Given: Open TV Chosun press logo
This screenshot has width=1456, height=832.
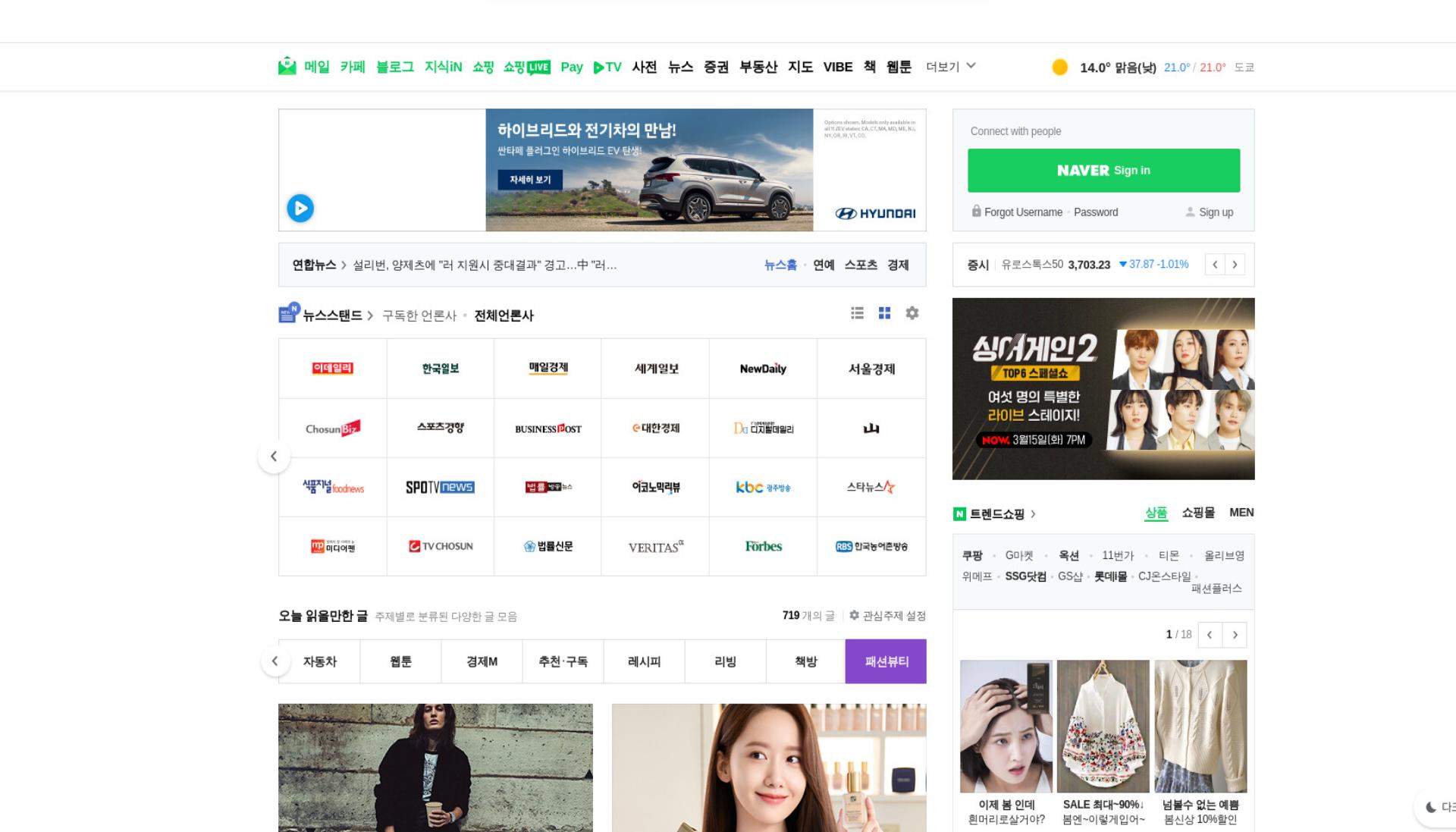Looking at the screenshot, I should click(440, 546).
